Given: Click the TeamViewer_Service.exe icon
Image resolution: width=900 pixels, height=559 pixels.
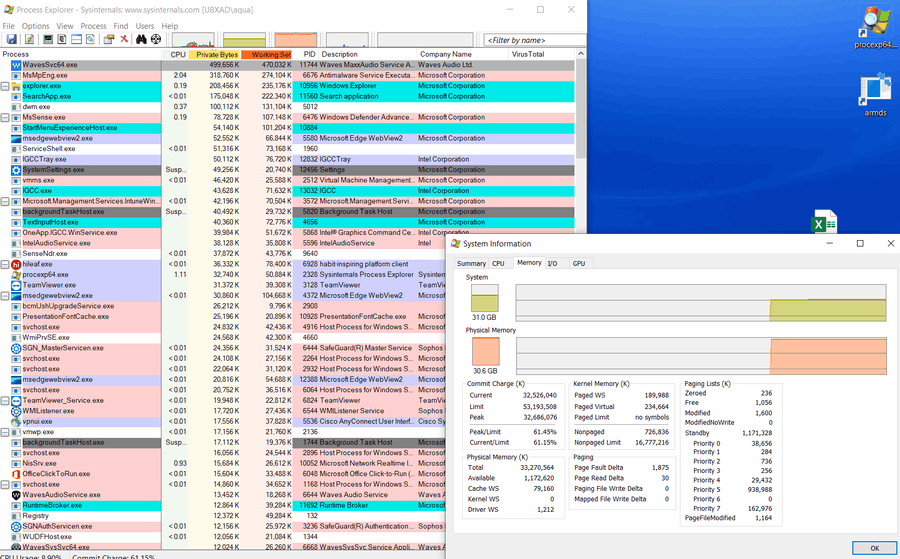Looking at the screenshot, I should click(x=16, y=401).
